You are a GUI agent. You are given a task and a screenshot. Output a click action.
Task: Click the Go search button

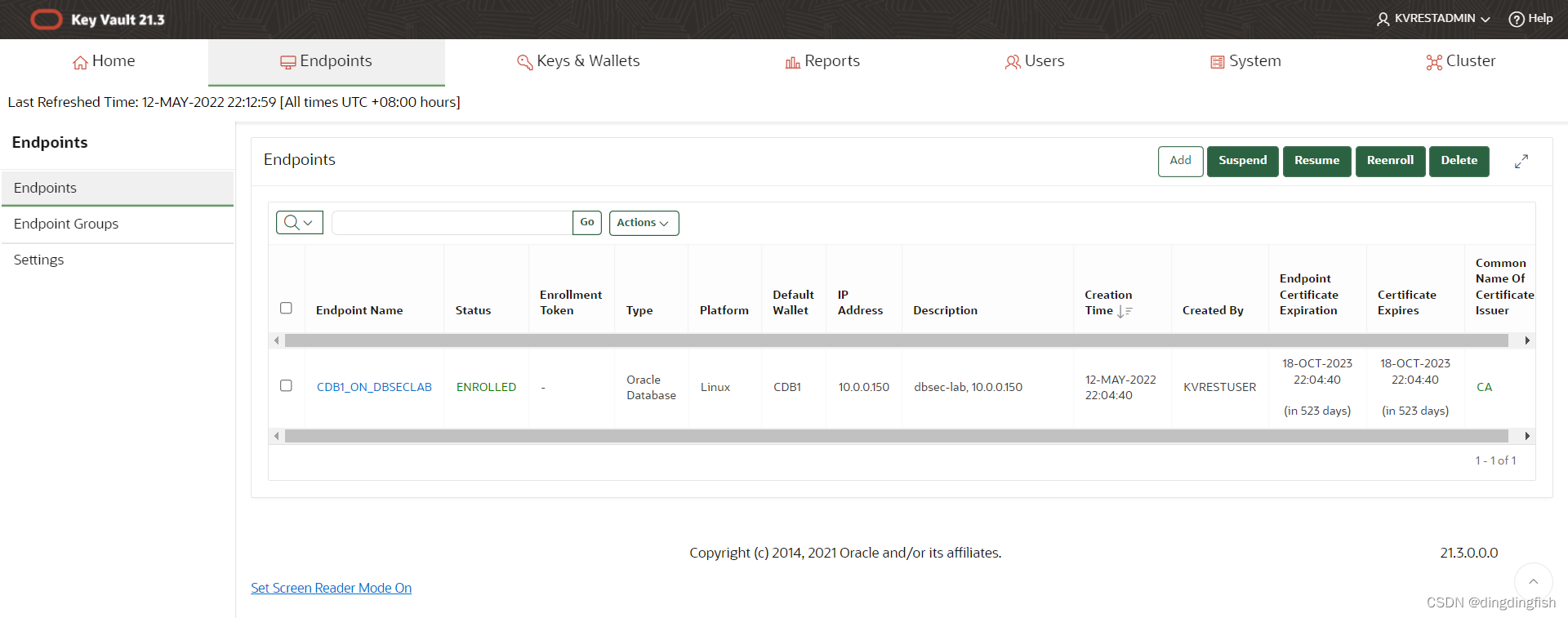click(587, 222)
